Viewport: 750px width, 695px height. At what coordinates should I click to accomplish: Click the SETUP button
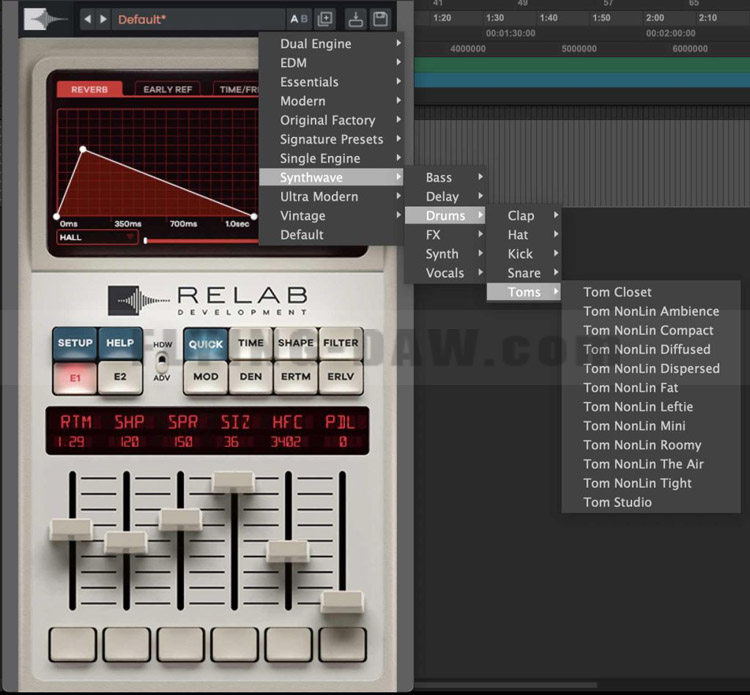coord(75,343)
